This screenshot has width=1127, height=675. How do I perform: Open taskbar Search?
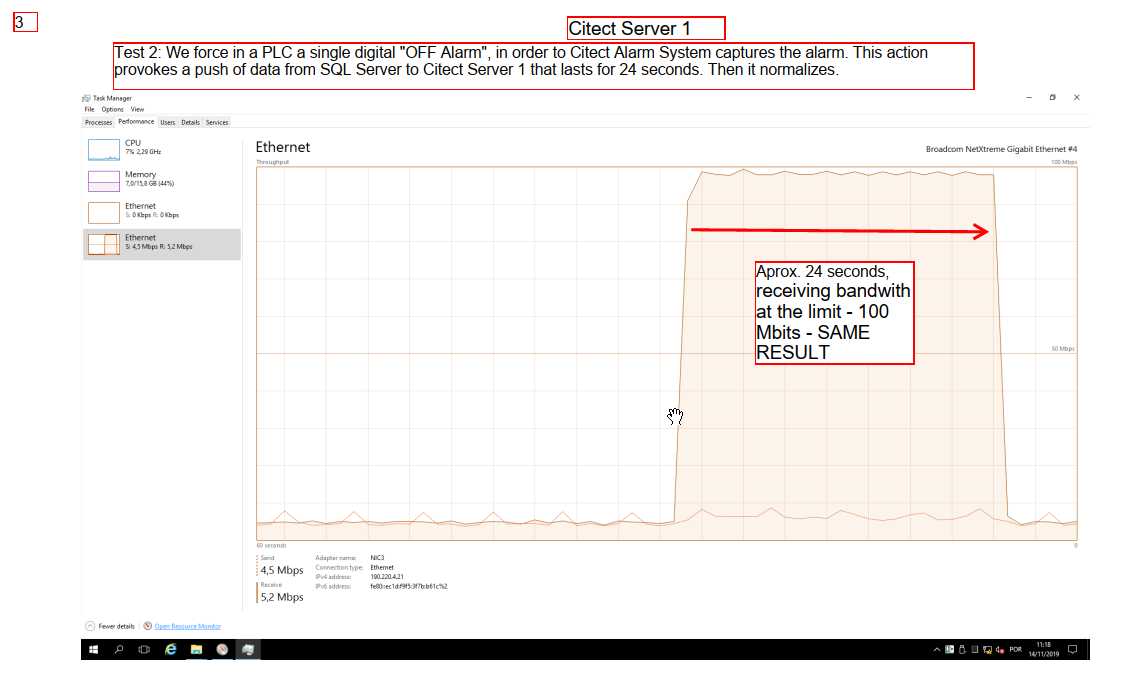[x=119, y=650]
